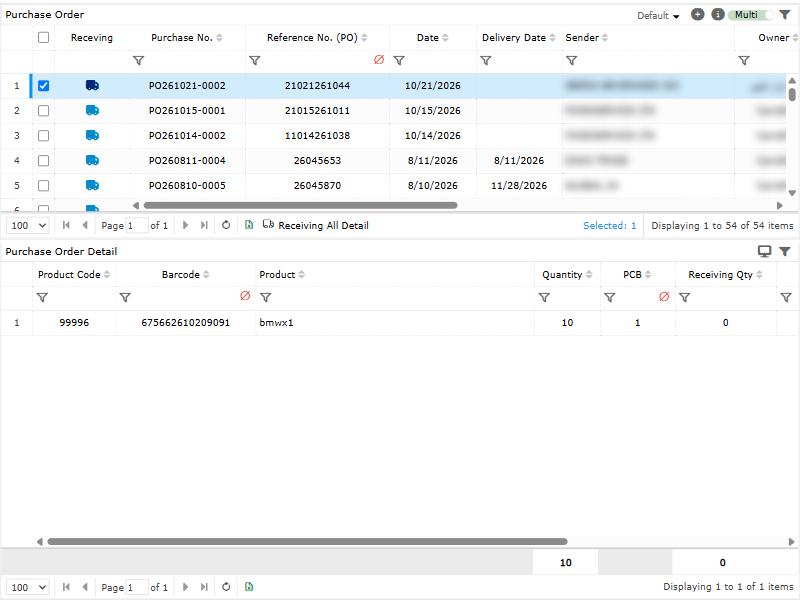Go to first page in Purchase Order pager
The height and width of the screenshot is (600, 800).
(66, 225)
